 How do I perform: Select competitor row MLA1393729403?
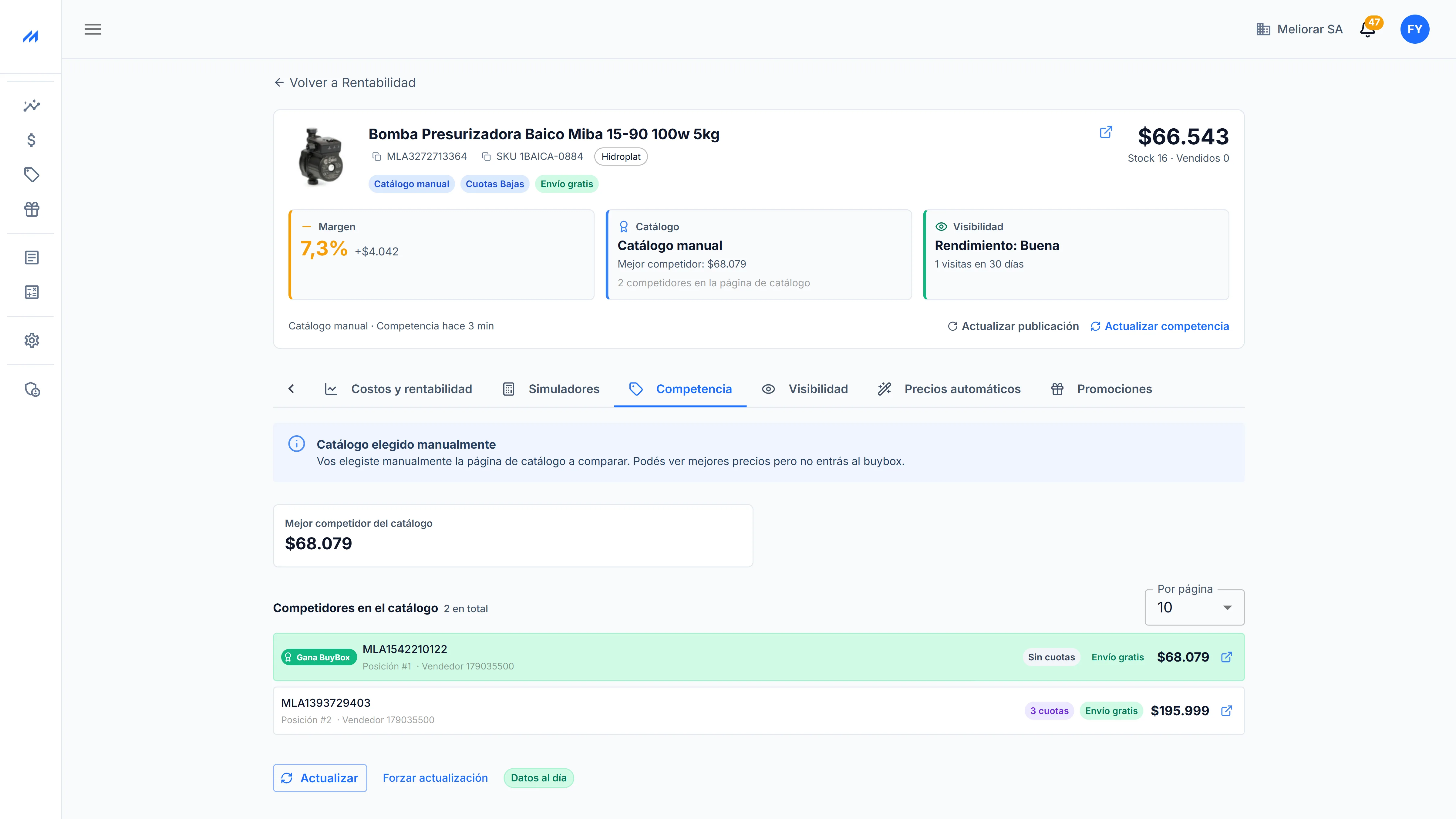click(x=759, y=711)
